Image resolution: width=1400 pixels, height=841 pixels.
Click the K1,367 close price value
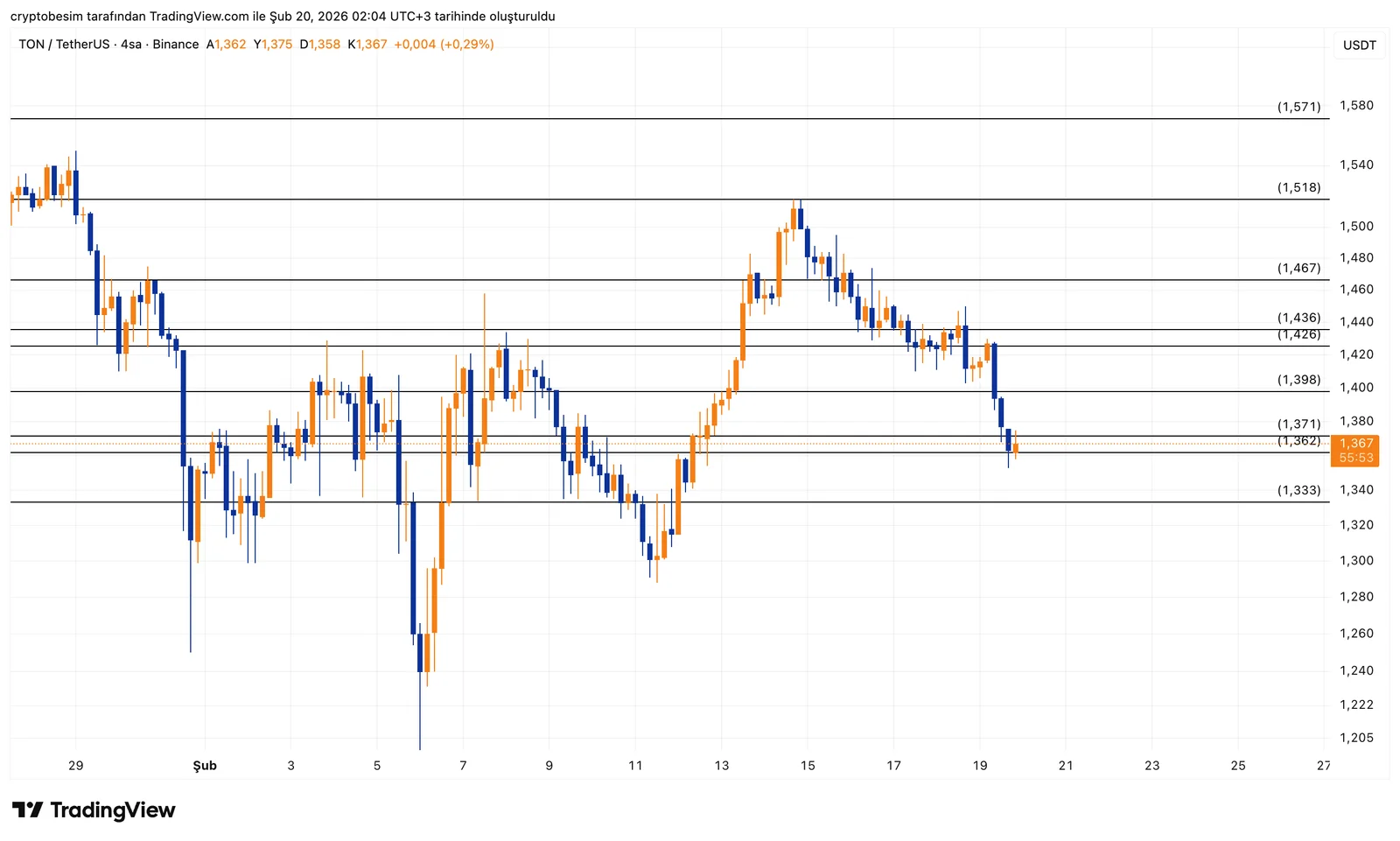(367, 44)
